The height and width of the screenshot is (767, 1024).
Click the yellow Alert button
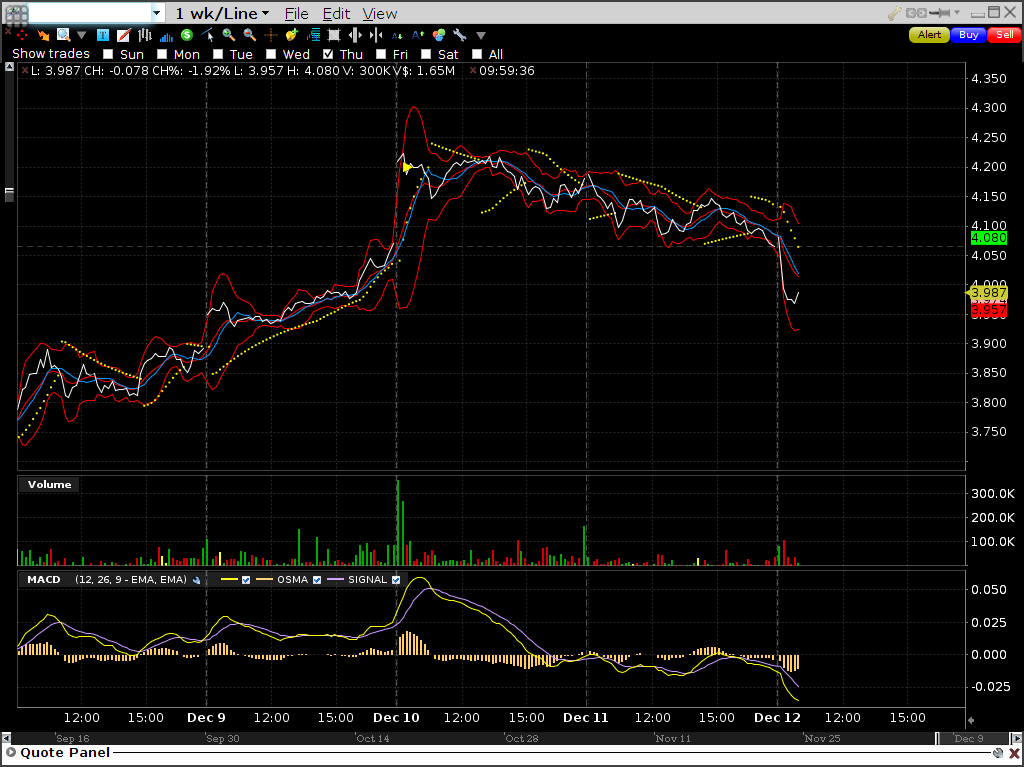(x=929, y=35)
